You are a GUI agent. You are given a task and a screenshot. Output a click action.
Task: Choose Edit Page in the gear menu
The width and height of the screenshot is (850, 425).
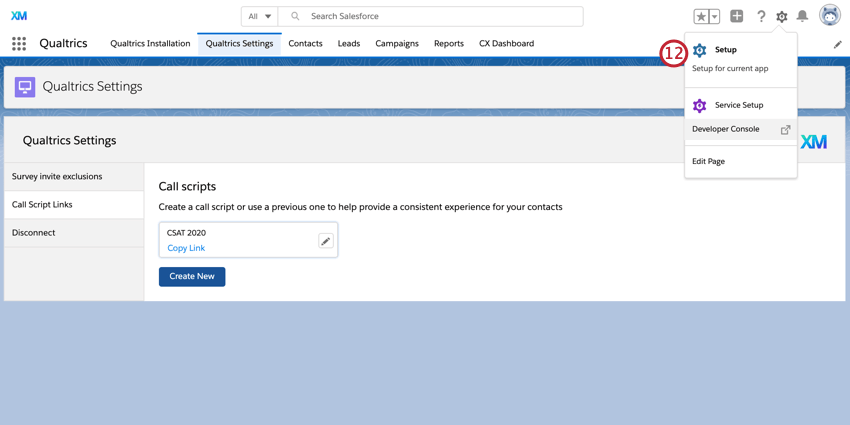click(741, 162)
